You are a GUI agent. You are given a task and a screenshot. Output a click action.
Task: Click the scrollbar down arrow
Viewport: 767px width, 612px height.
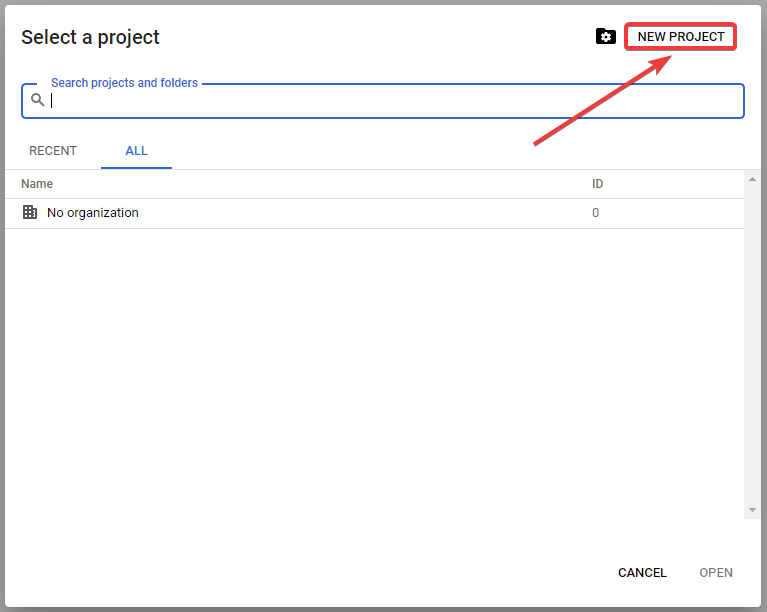point(752,510)
